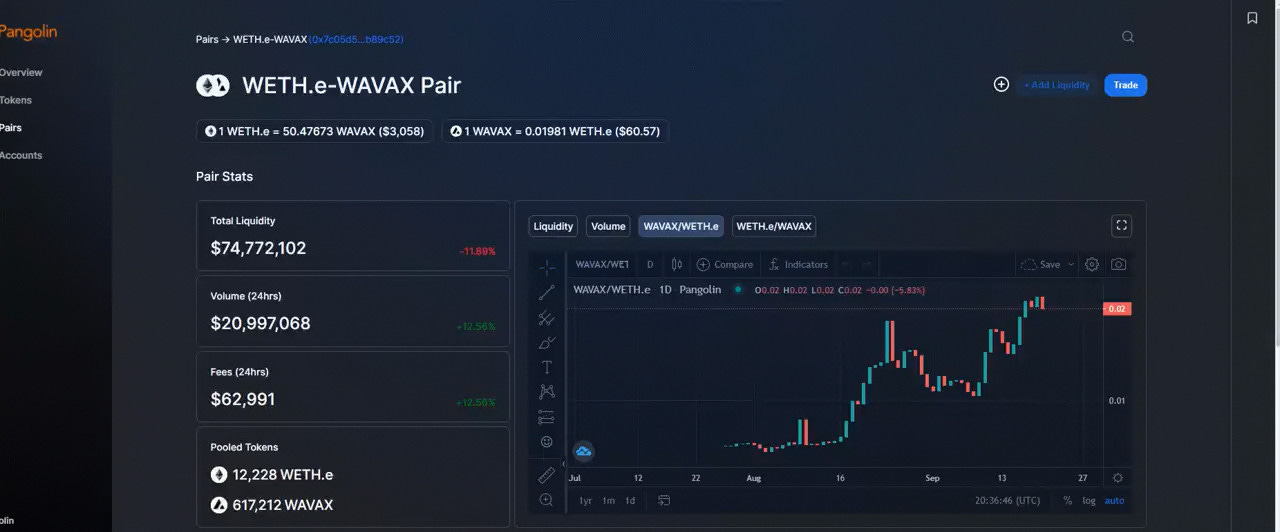Select the 1d time range

point(630,500)
